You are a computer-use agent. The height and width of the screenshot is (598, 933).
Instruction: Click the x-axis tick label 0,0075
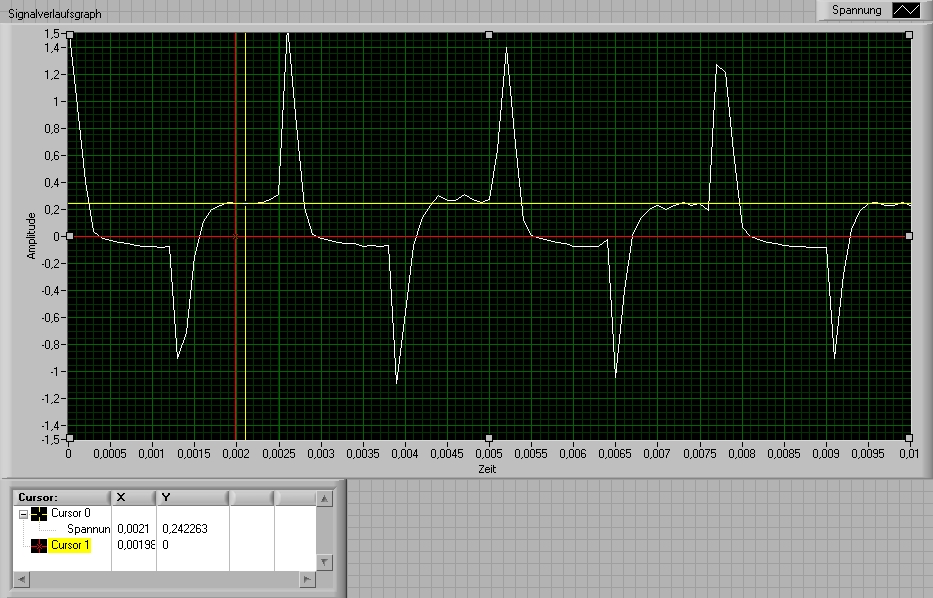700,453
